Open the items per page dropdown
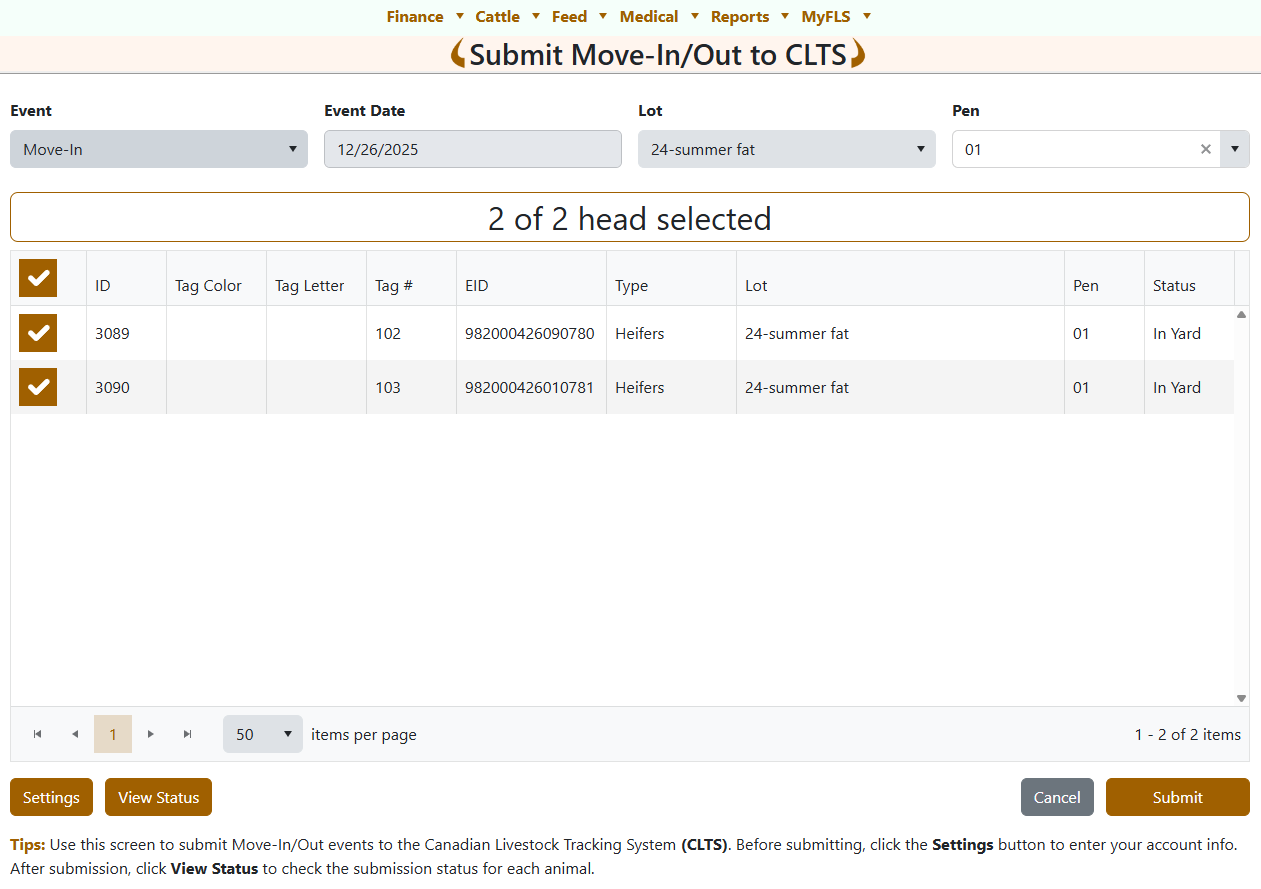Viewport: 1261px width, 889px height. 262,734
